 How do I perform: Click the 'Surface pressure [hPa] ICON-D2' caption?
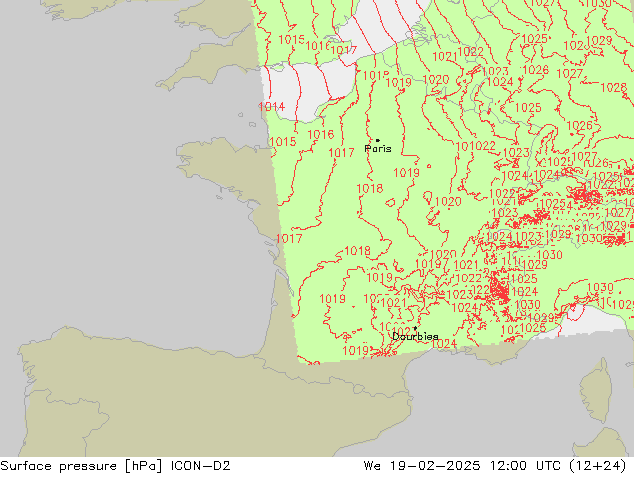click(115, 466)
